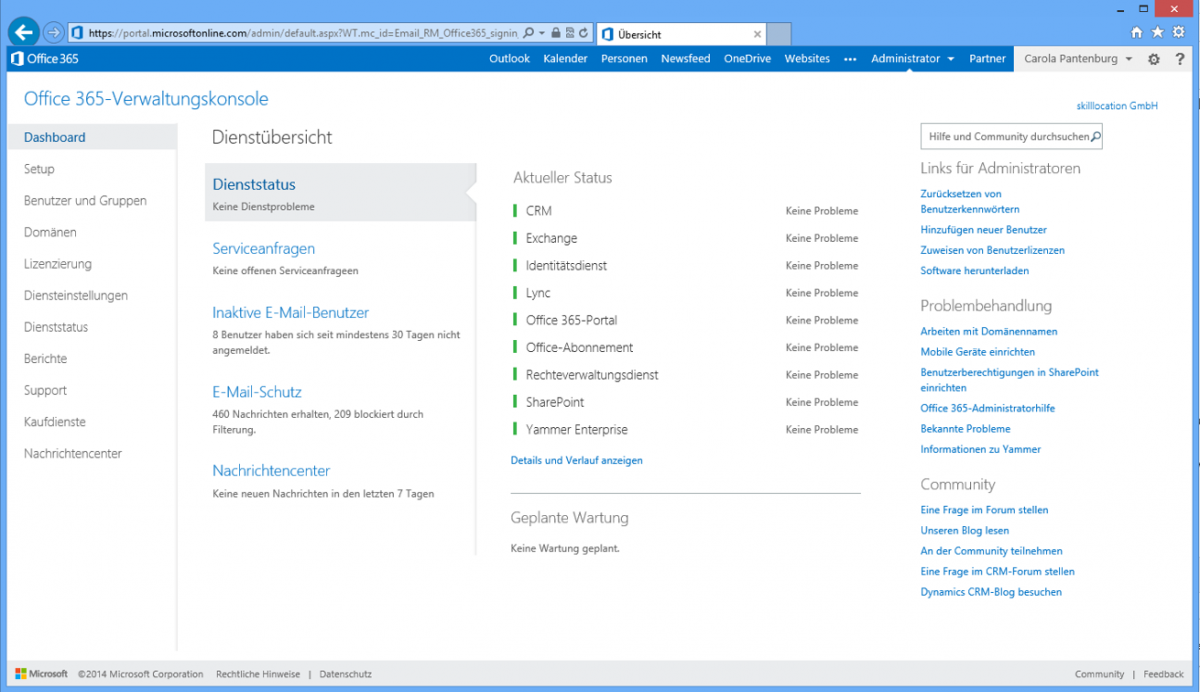
Task: Select E-Mail-Schutz overview heading
Action: point(257,393)
